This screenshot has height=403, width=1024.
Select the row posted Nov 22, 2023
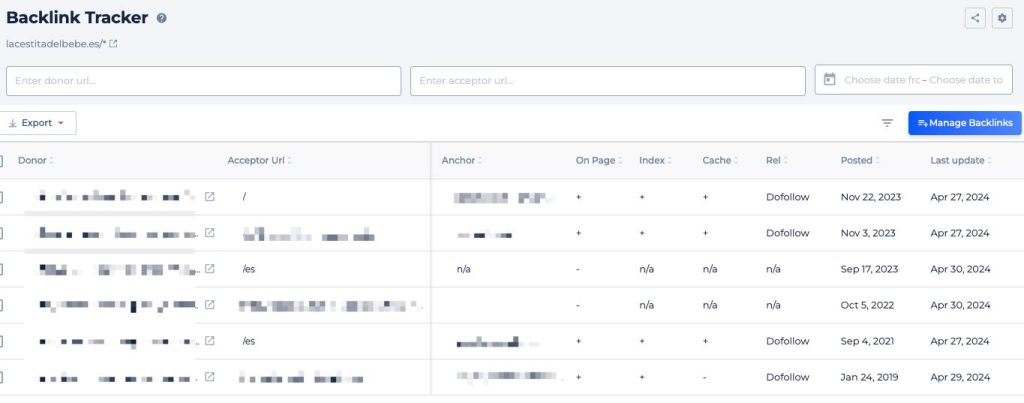point(1,197)
